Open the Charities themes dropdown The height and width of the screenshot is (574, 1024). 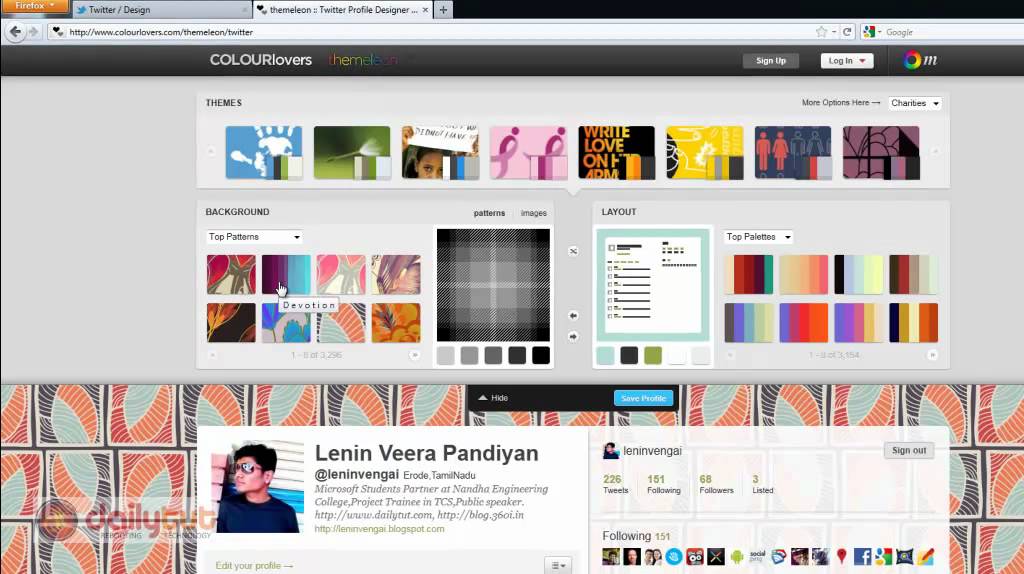click(x=914, y=103)
